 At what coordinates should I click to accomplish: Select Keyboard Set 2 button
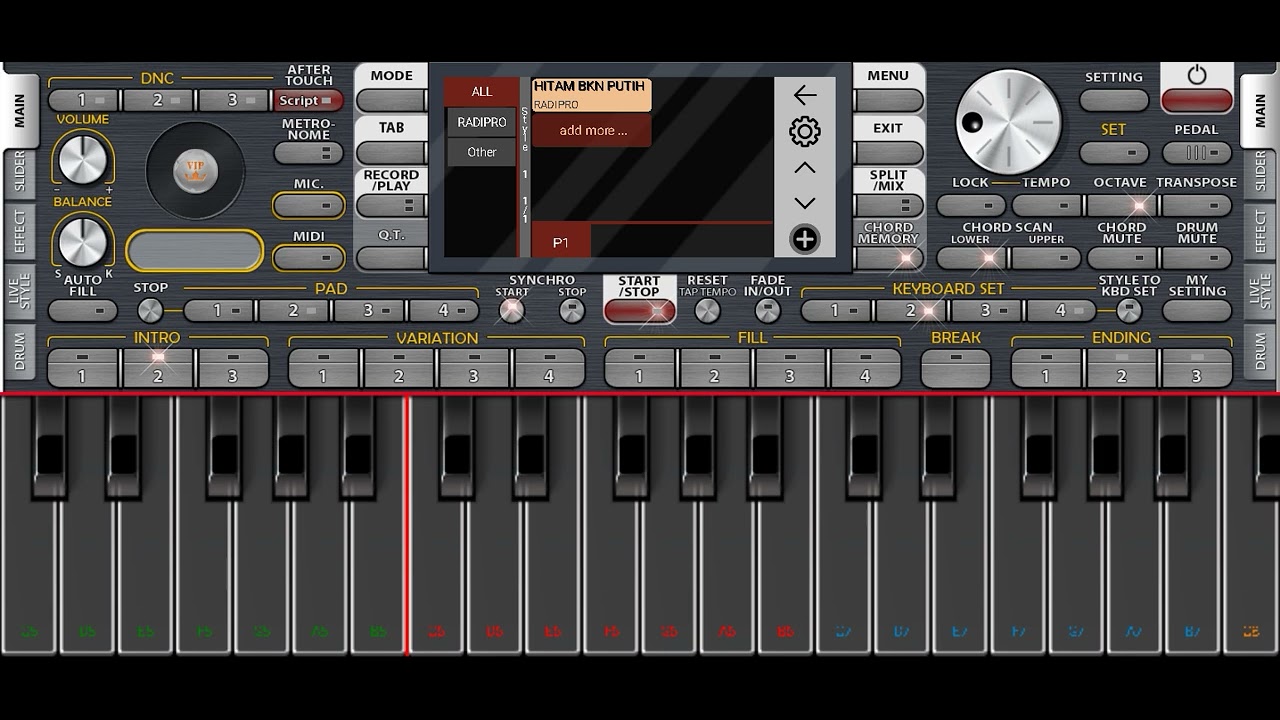point(911,310)
